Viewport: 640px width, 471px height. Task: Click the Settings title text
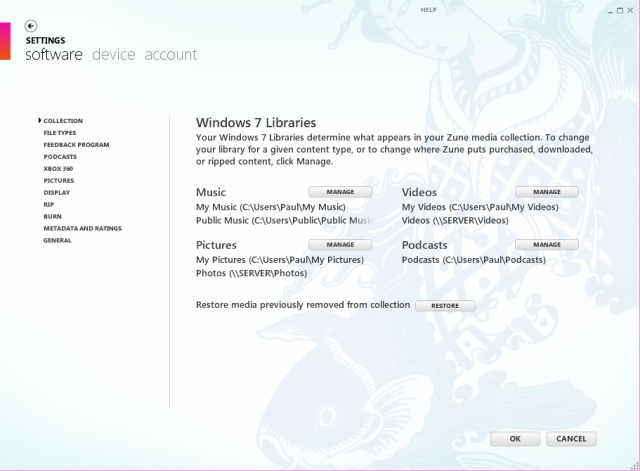(x=45, y=40)
